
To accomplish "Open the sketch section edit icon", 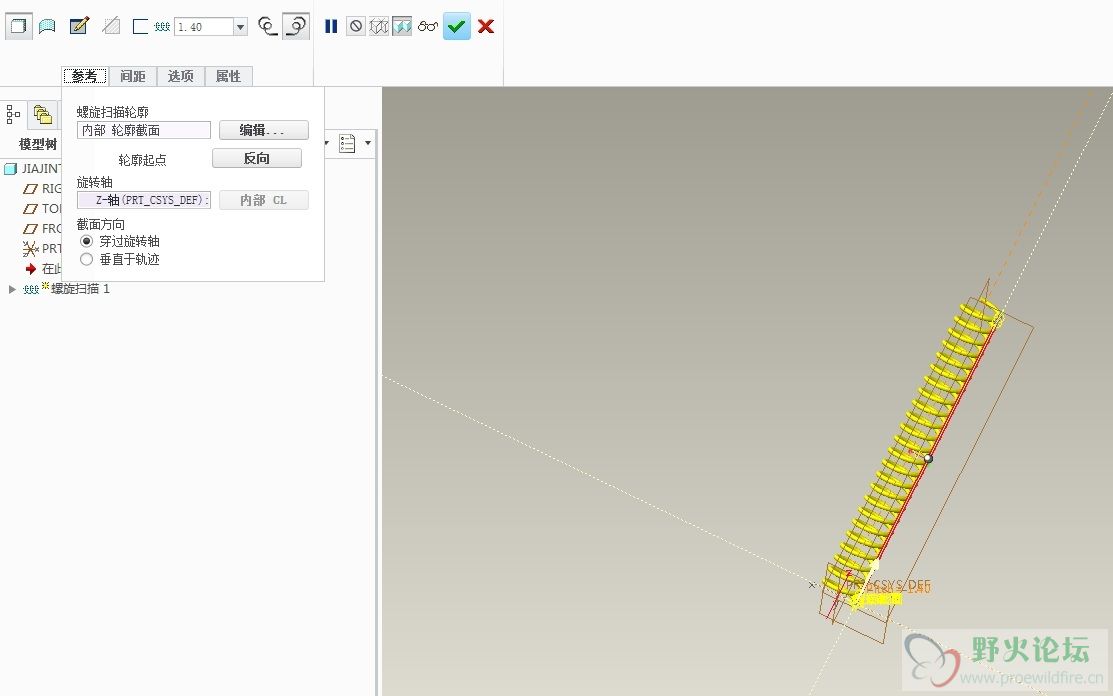I will [79, 26].
